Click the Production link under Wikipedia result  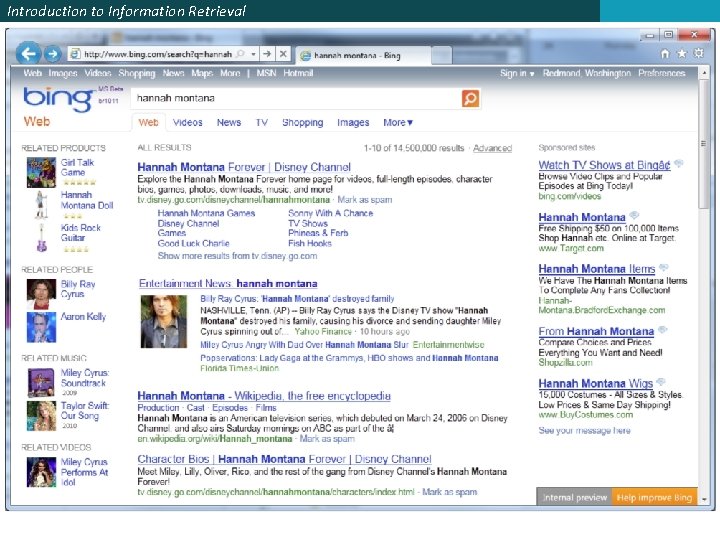pyautogui.click(x=158, y=408)
